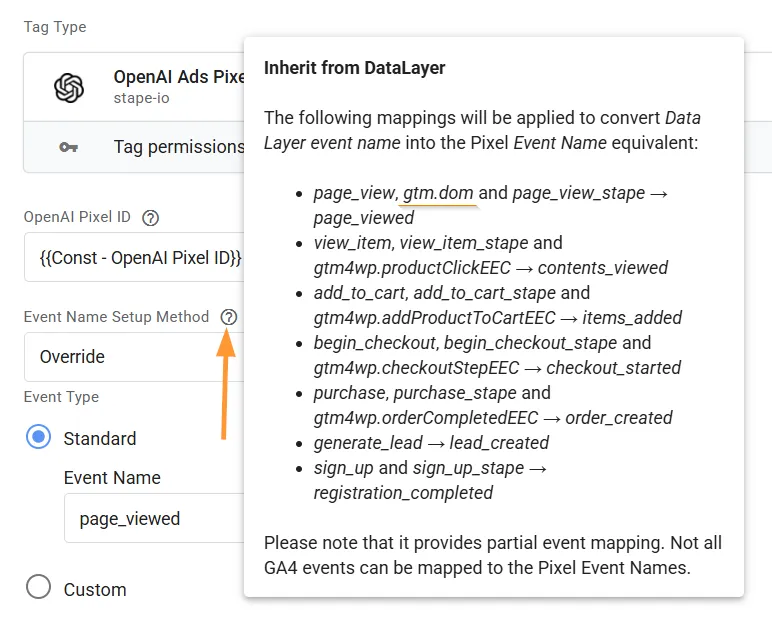
Task: Click the checkout_started mapping text
Action: [x=613, y=368]
